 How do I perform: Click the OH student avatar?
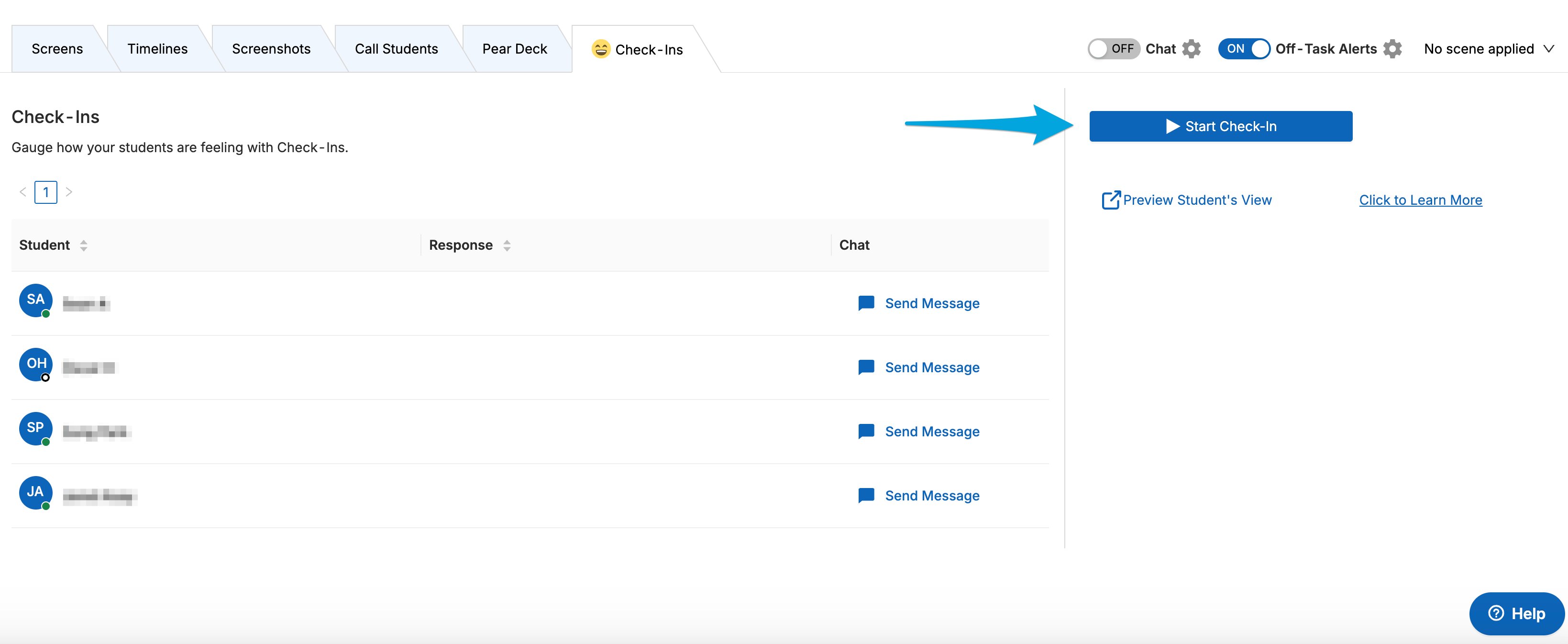point(36,364)
